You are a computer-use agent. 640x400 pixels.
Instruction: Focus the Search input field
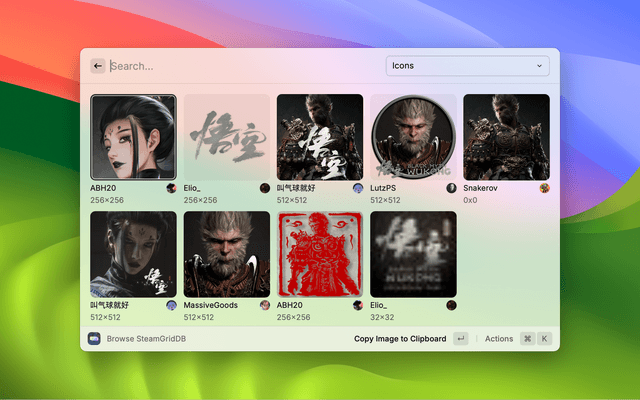(x=245, y=66)
